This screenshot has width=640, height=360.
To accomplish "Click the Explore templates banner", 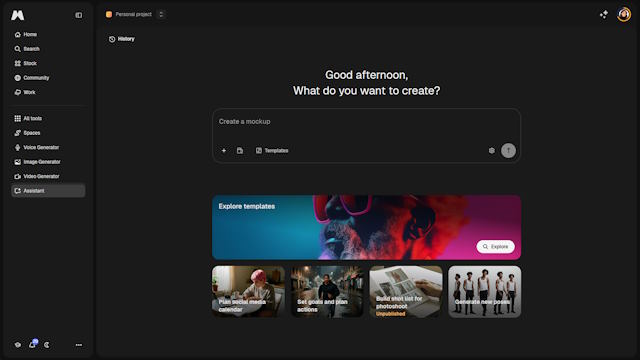I will click(x=366, y=227).
